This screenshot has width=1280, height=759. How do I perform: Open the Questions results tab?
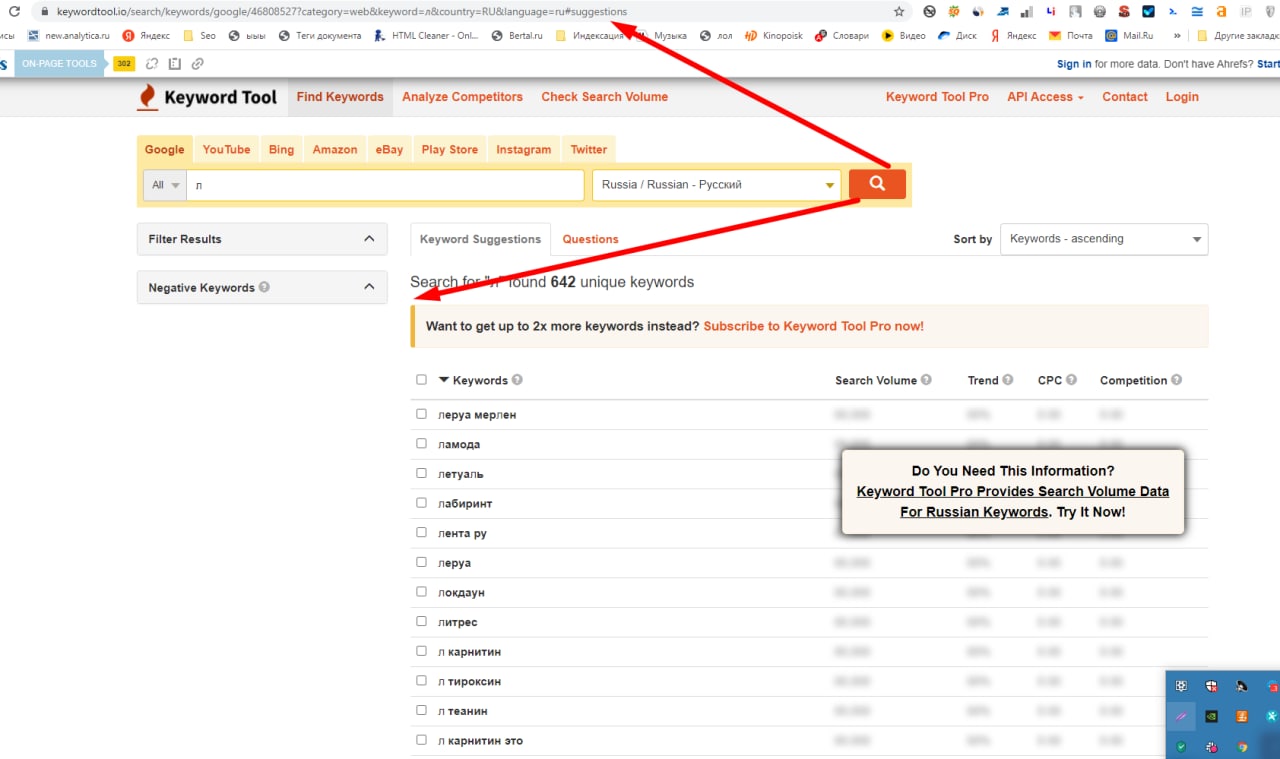pyautogui.click(x=590, y=239)
